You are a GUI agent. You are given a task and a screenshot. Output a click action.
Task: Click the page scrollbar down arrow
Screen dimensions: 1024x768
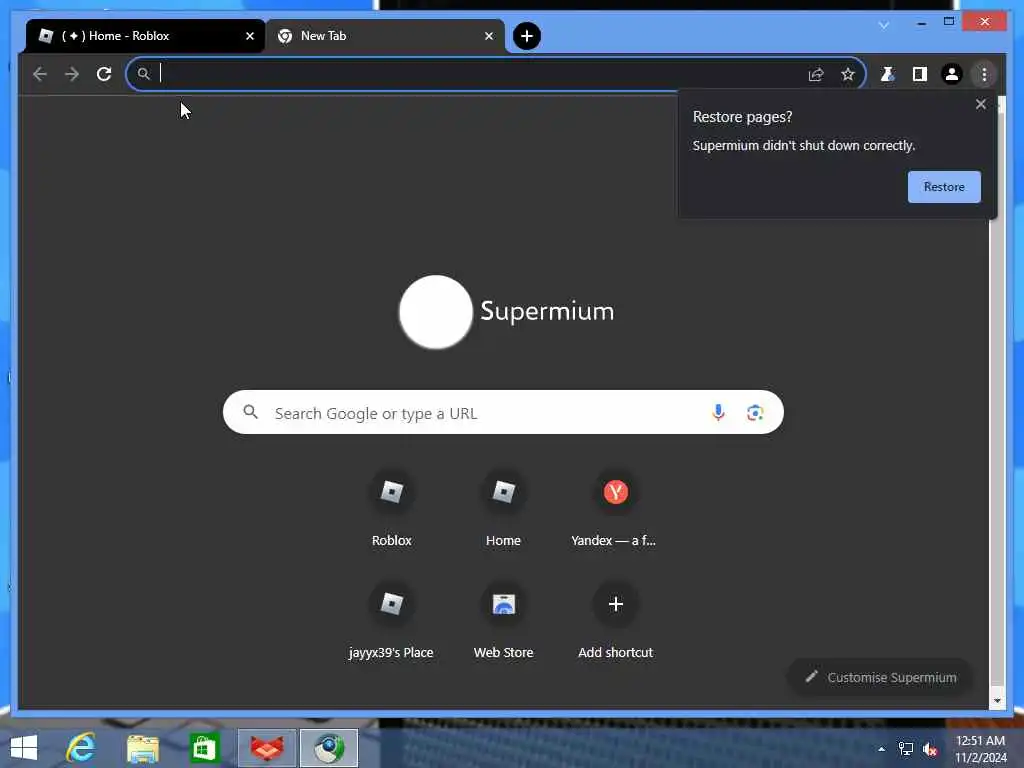coord(997,701)
